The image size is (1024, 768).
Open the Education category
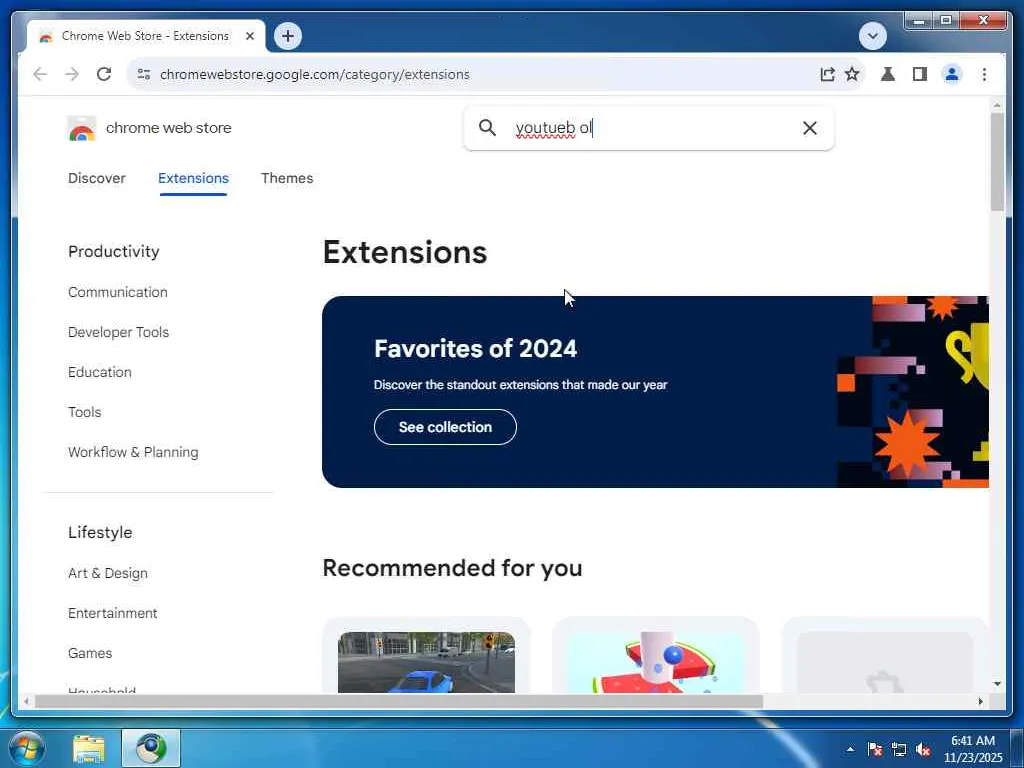pos(100,372)
